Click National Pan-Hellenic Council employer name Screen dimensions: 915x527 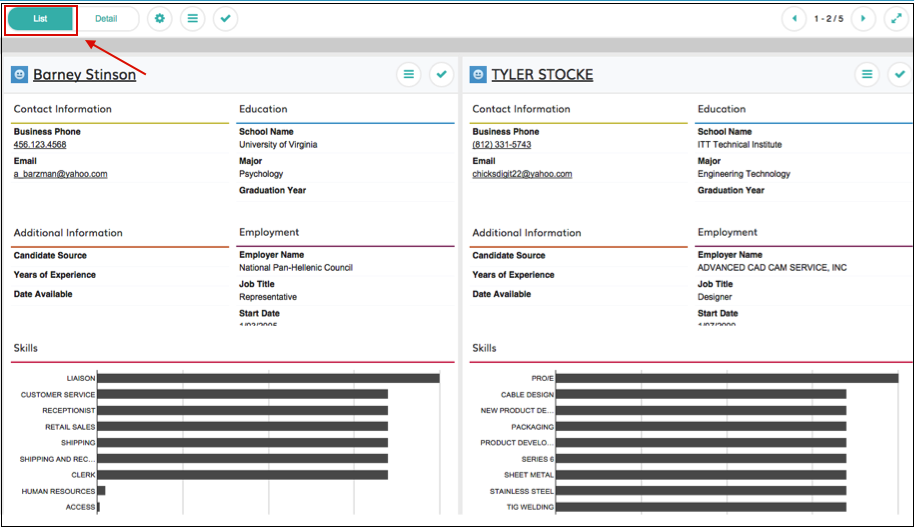coord(296,268)
